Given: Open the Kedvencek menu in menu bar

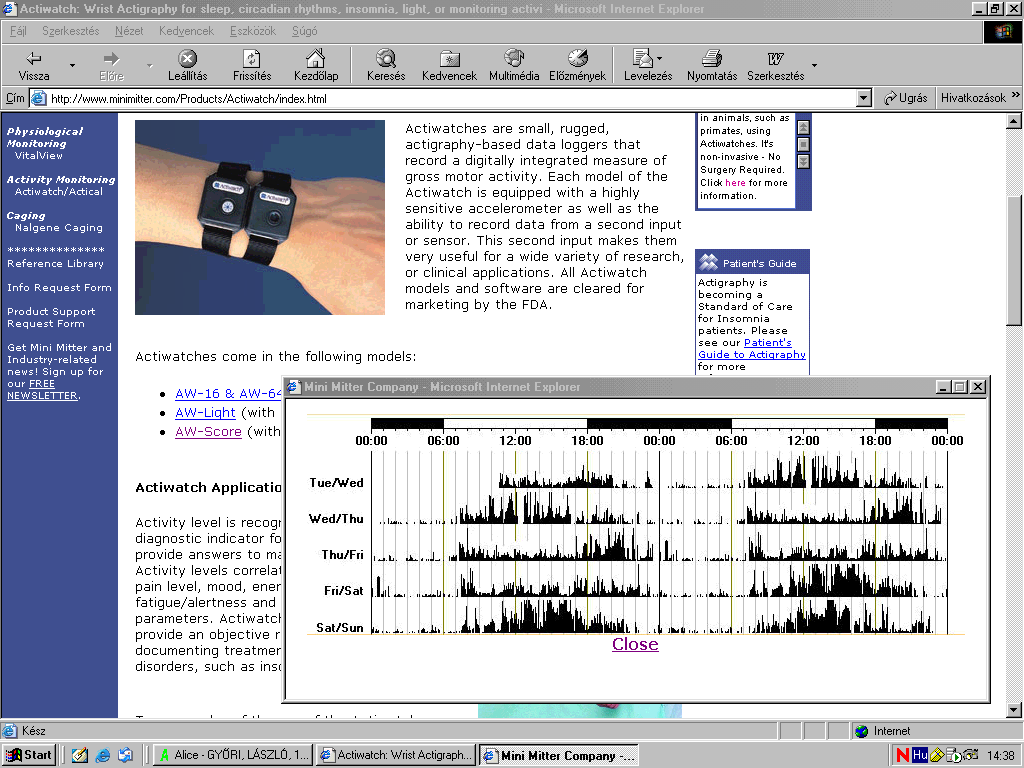Looking at the screenshot, I should coord(186,31).
